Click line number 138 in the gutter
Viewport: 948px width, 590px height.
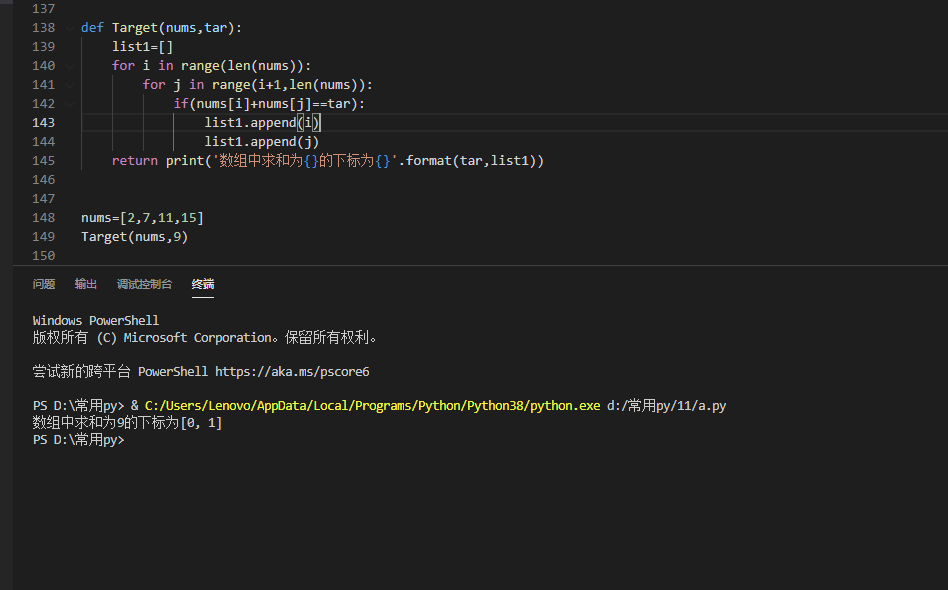44,28
